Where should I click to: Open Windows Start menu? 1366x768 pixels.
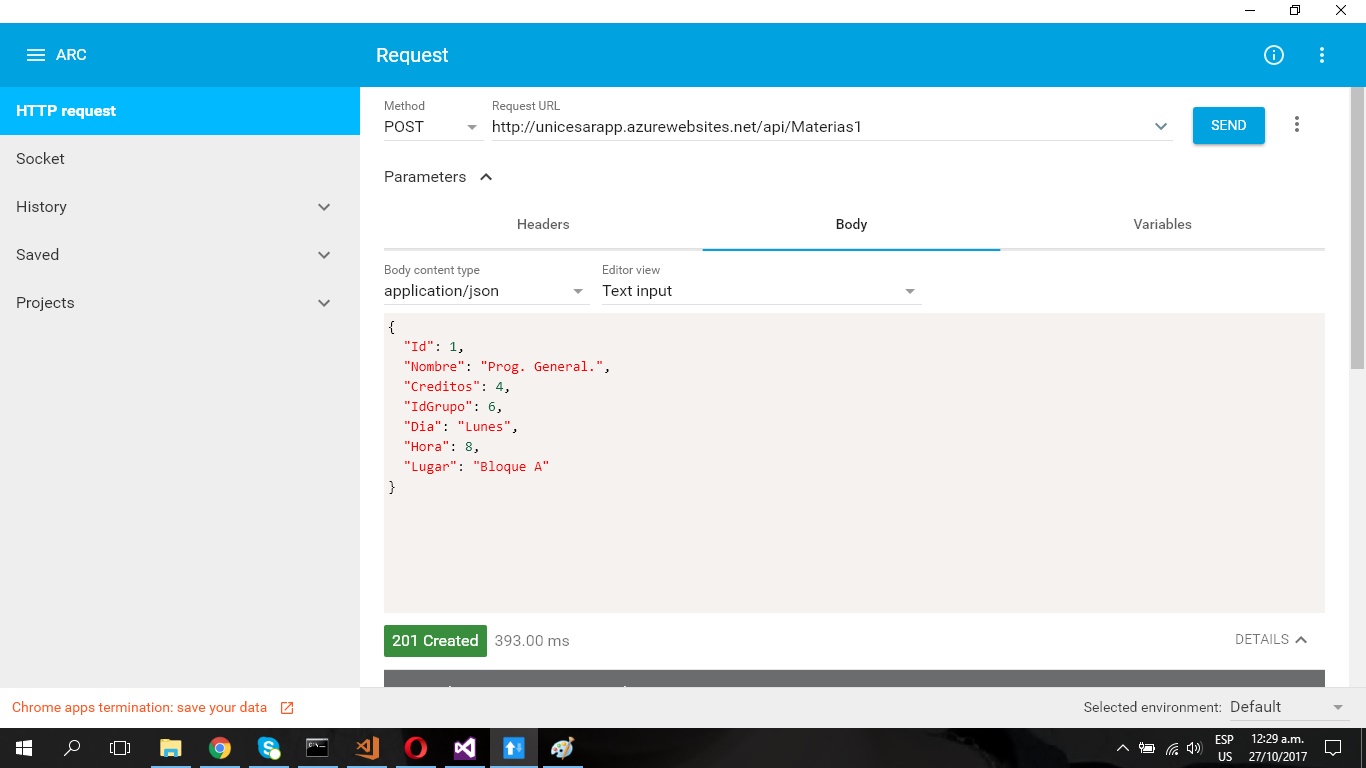click(23, 748)
